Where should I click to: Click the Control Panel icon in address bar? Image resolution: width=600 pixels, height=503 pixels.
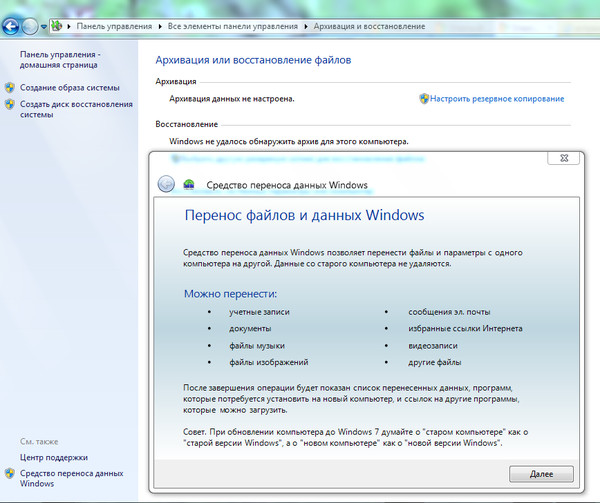pyautogui.click(x=57, y=26)
